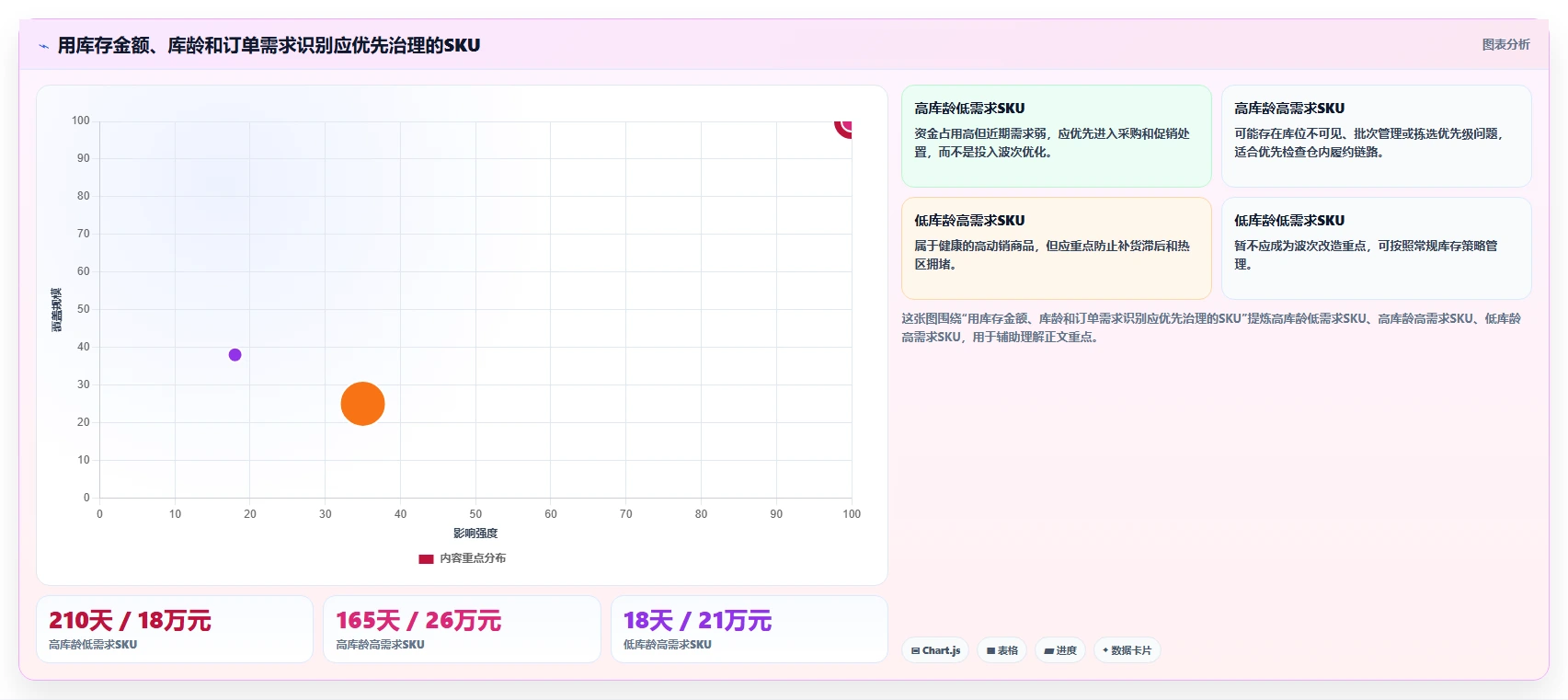Click the 高库龄高需求SKU stat card label
This screenshot has height=700, width=1568.
[x=380, y=645]
